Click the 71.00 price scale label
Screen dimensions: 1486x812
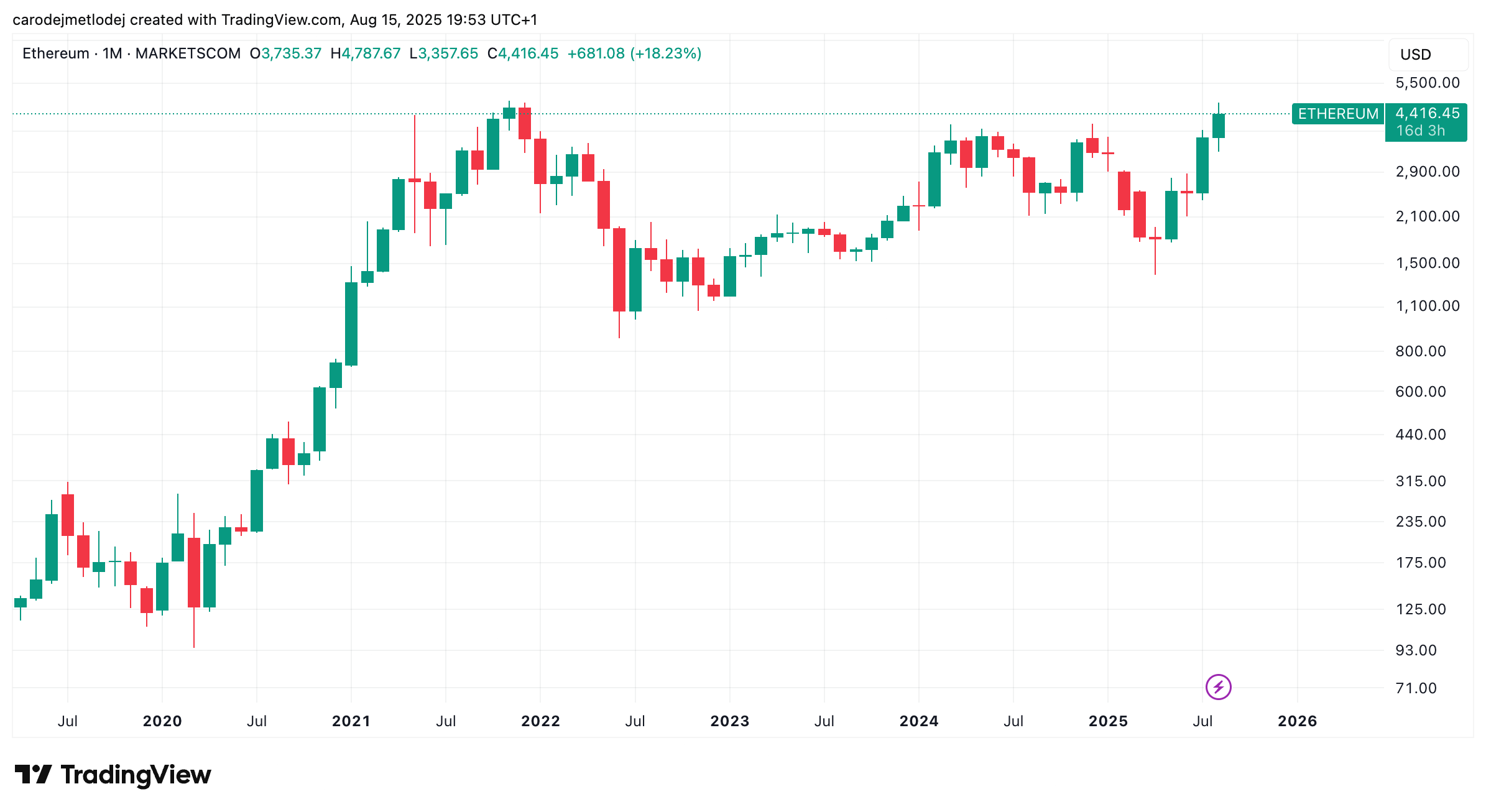[1416, 688]
